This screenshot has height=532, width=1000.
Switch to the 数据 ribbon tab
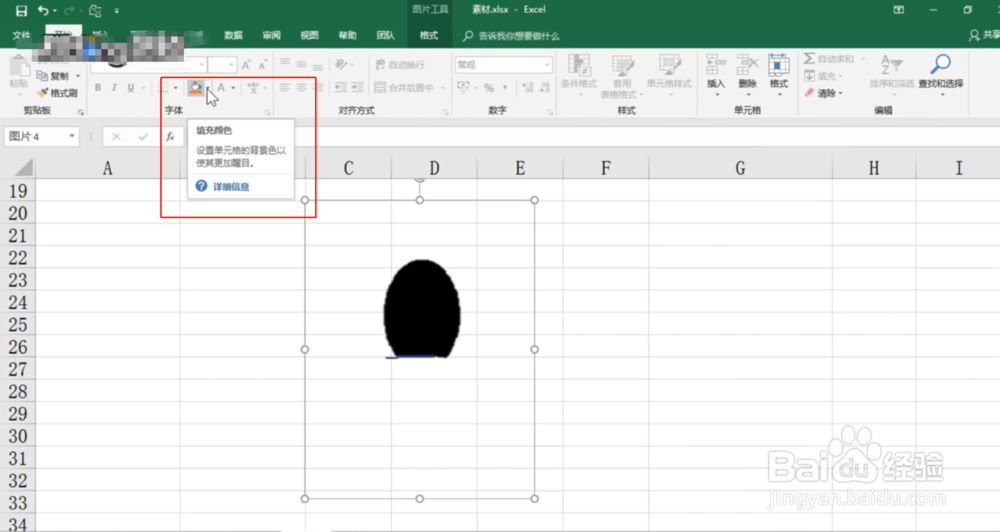pos(233,35)
